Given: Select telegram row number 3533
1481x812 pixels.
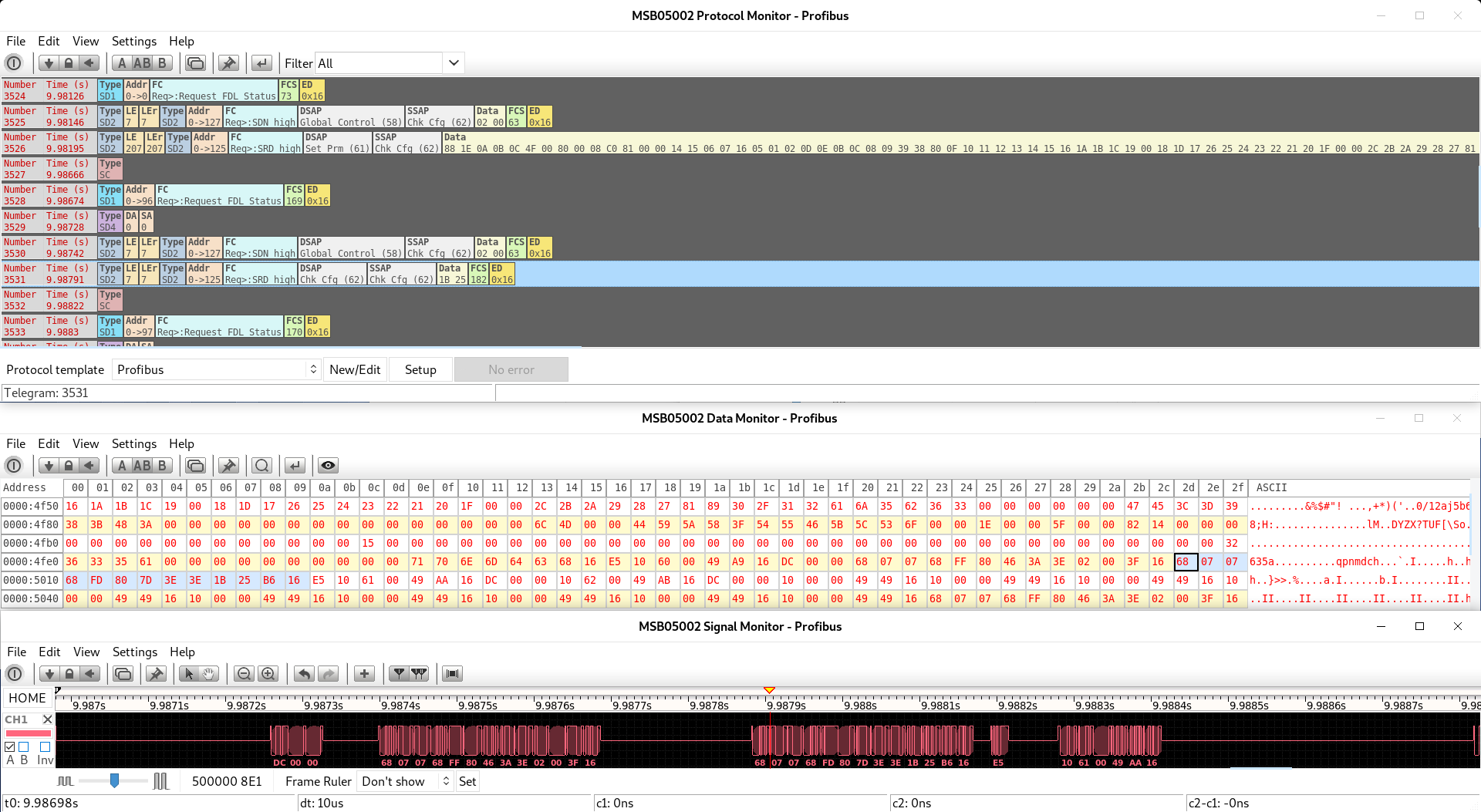Looking at the screenshot, I should (740, 326).
